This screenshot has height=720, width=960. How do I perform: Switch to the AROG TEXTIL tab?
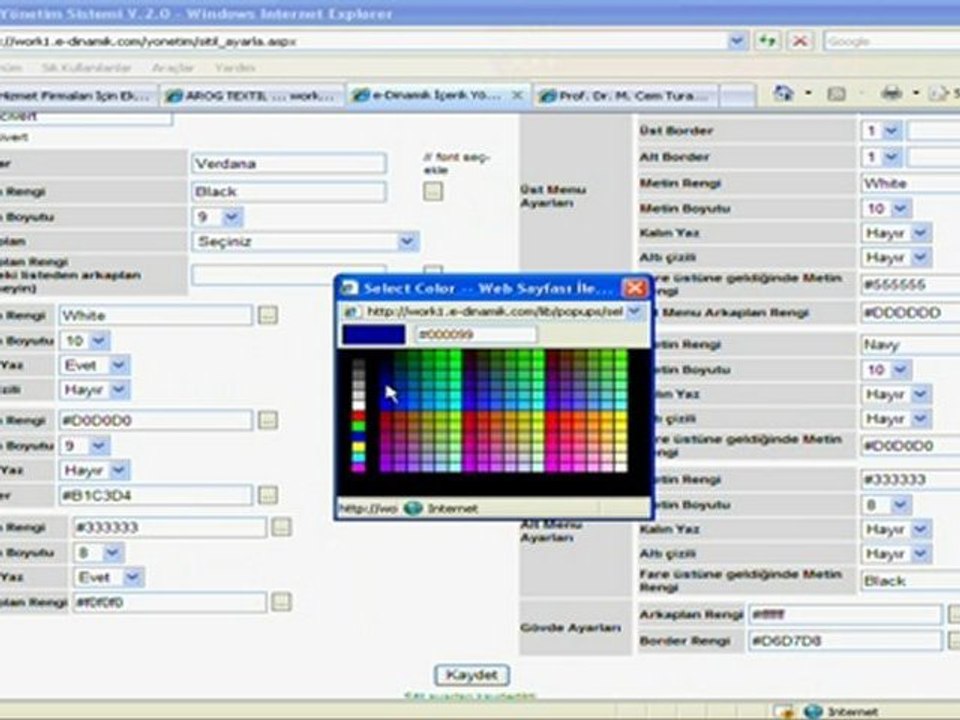(x=253, y=96)
